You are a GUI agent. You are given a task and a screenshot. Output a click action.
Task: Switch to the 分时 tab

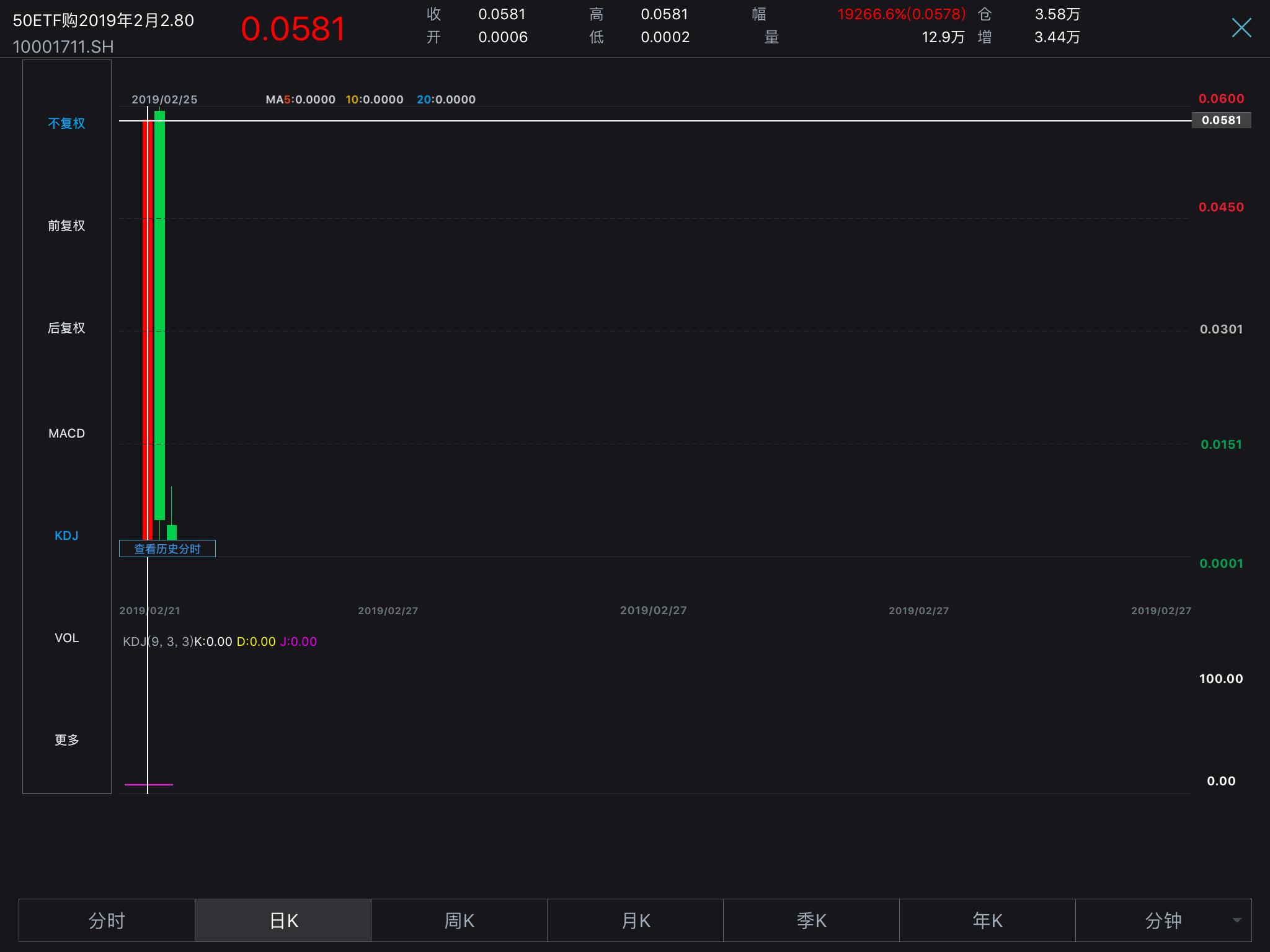107,920
